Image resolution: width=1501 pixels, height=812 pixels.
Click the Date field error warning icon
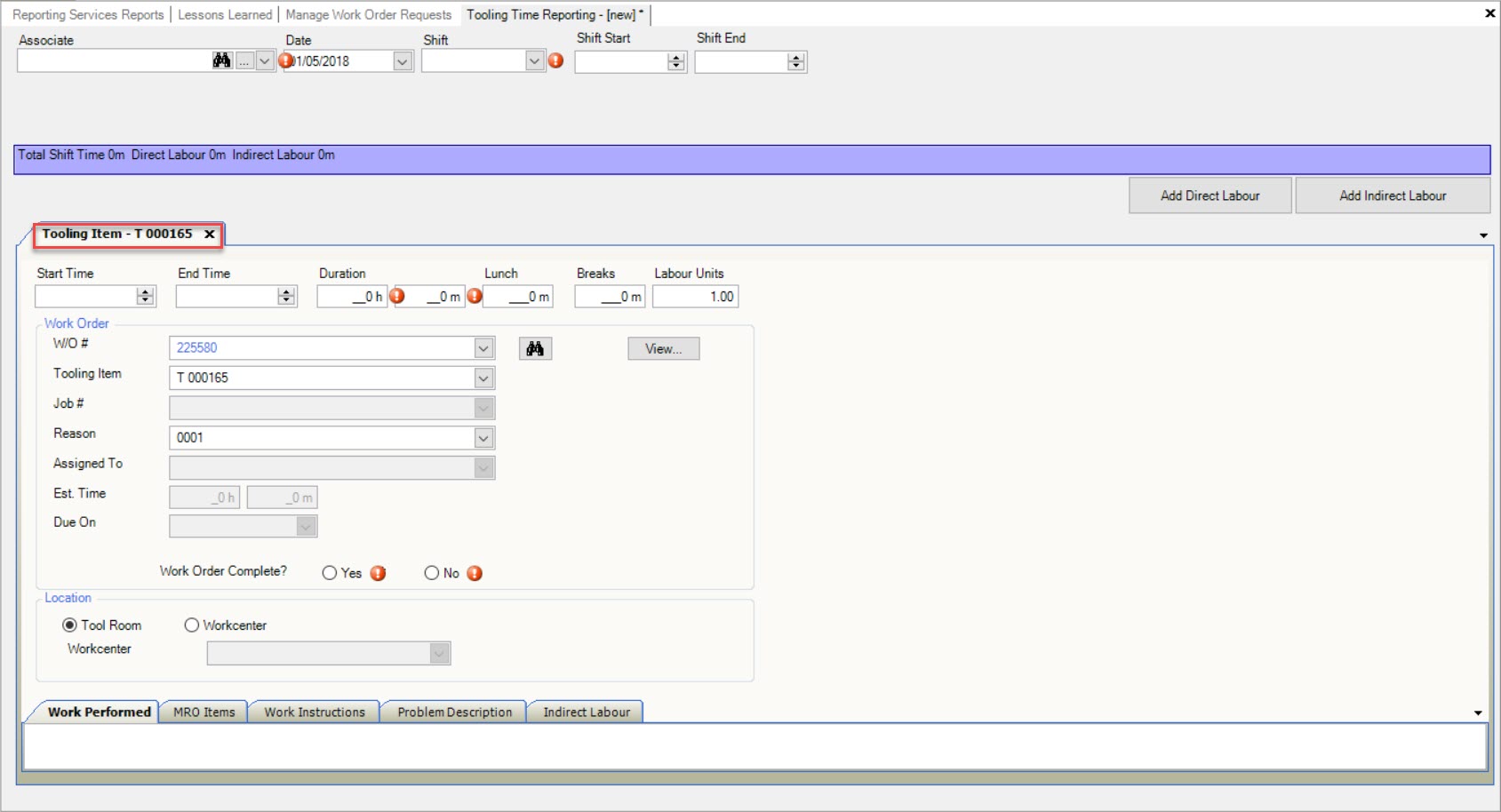(286, 60)
